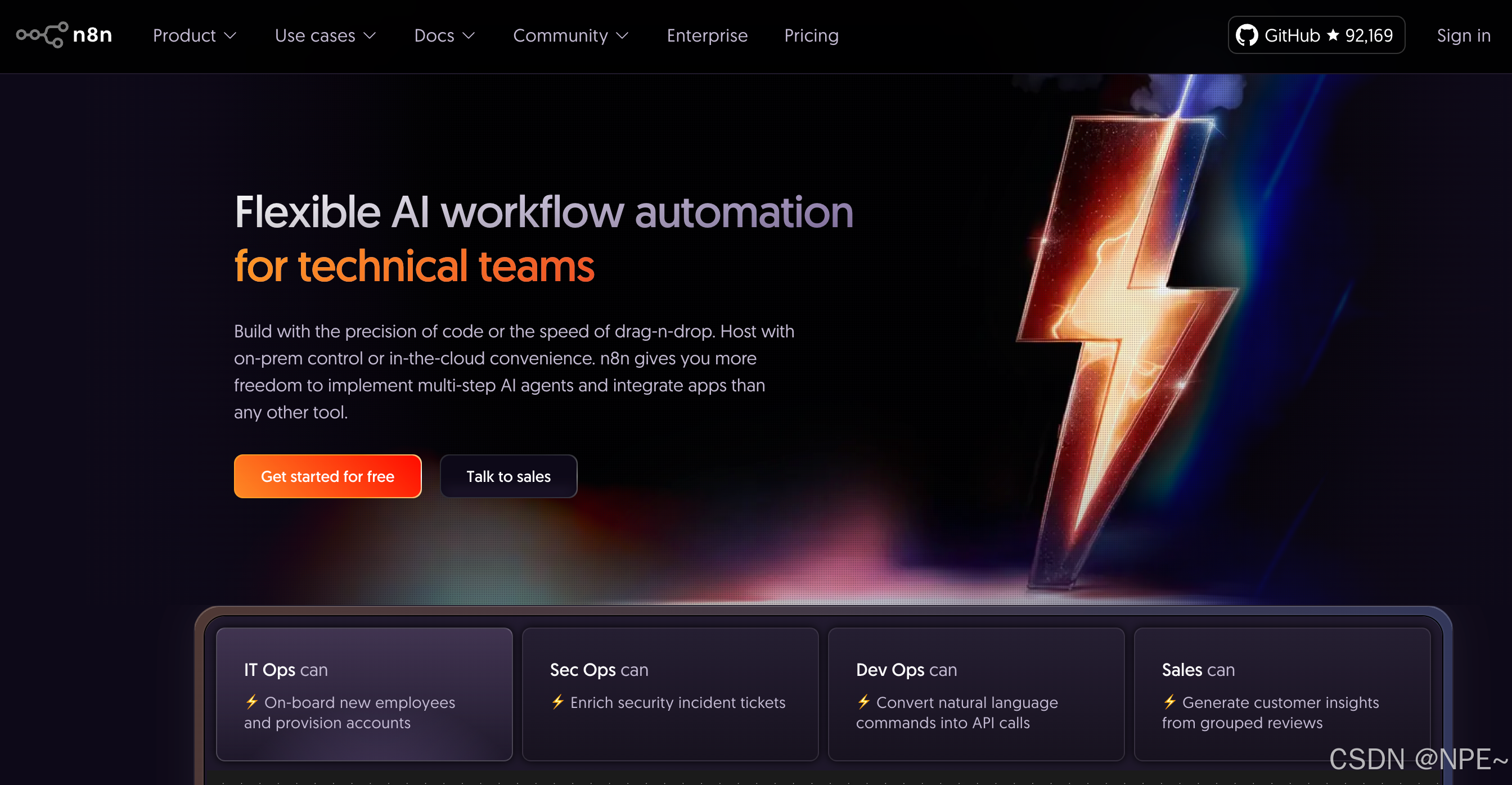Select the IT Ops card
The image size is (1512, 785).
coord(364,694)
